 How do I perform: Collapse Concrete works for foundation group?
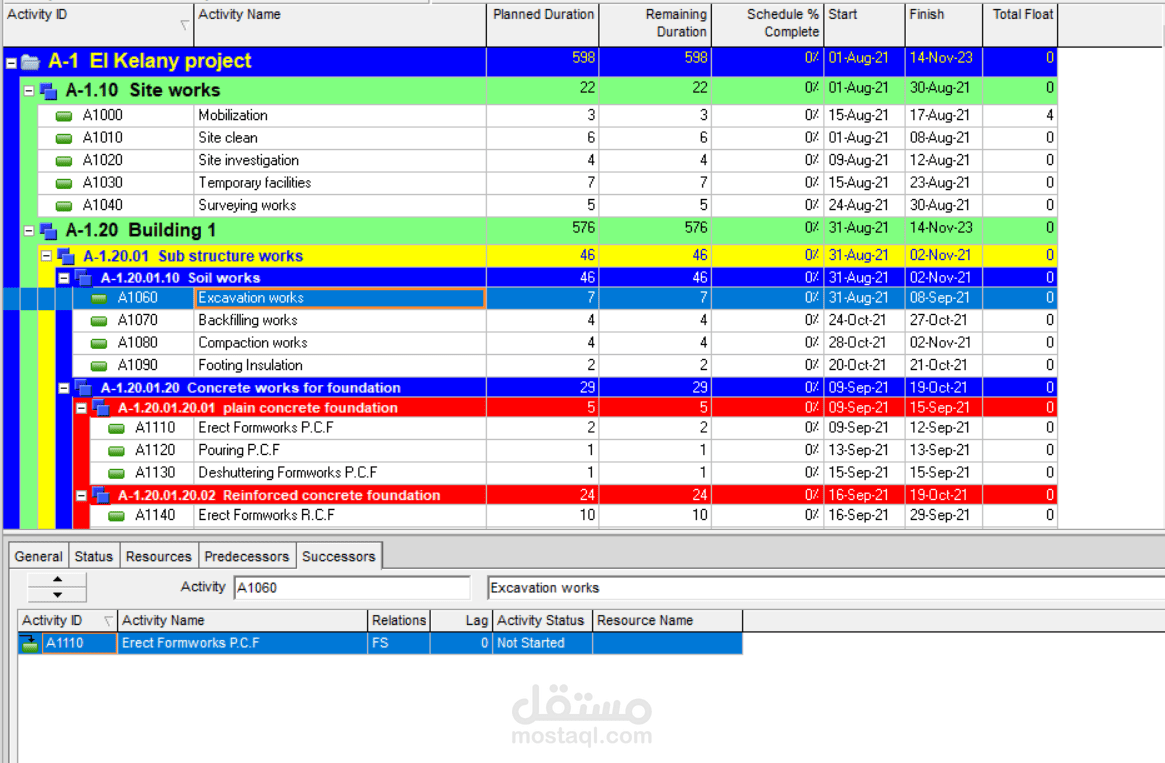click(x=64, y=388)
